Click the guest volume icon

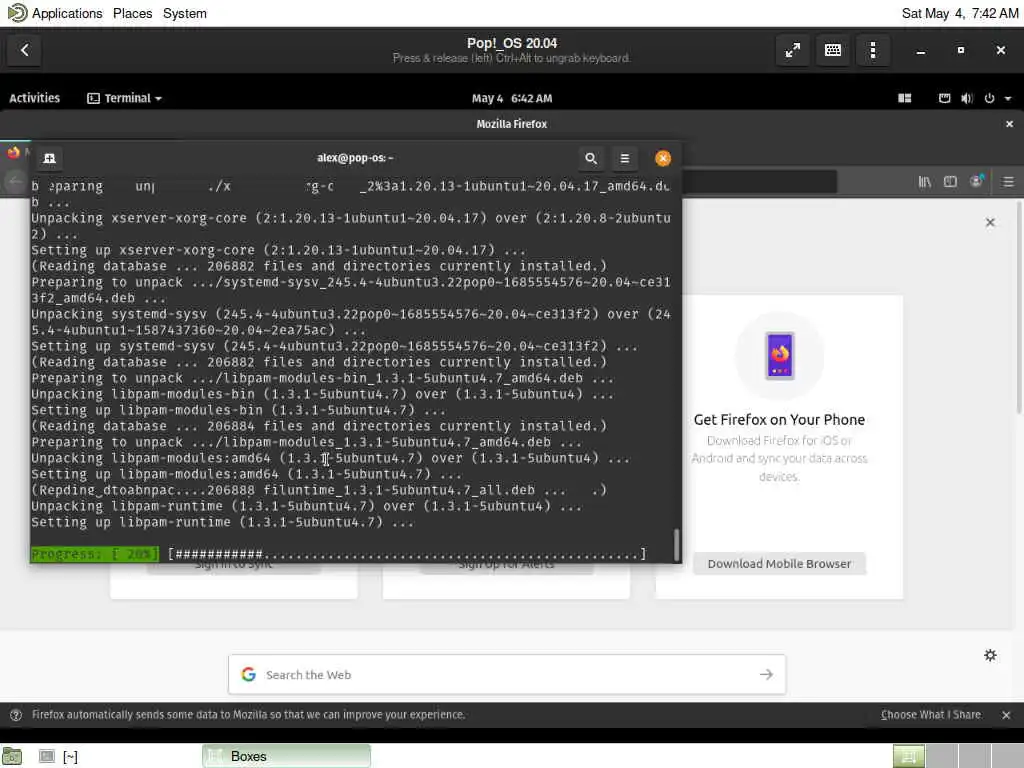pyautogui.click(x=967, y=98)
